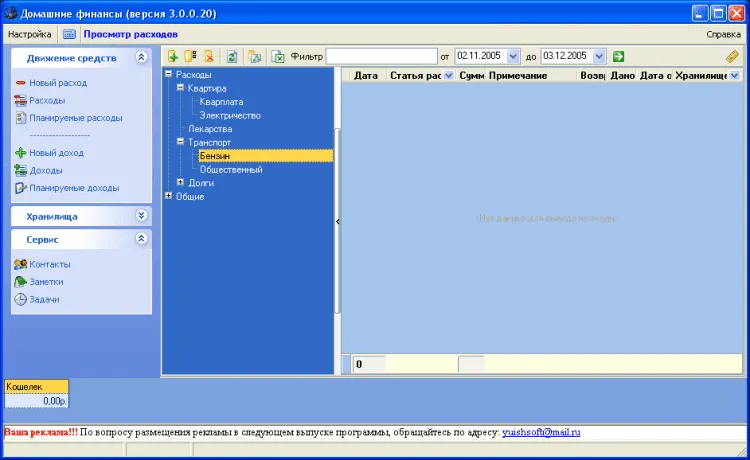
Task: Open the 'от' start date dropdown
Action: point(513,56)
